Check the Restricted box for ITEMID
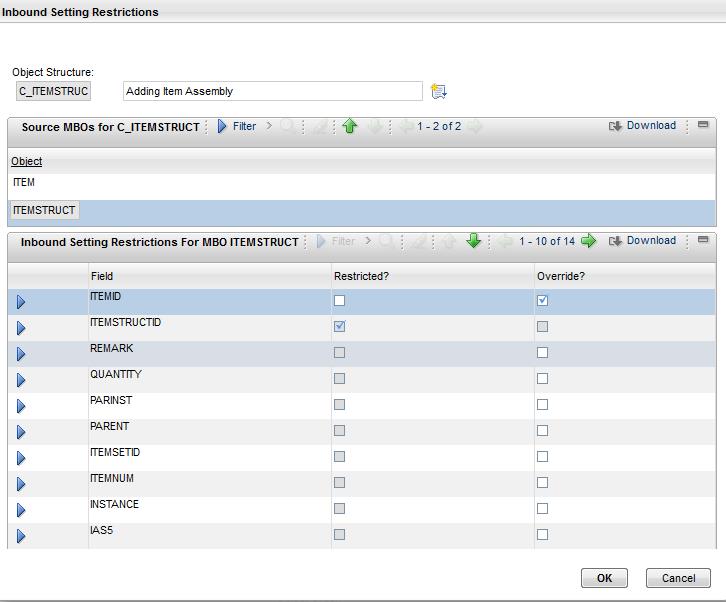The height and width of the screenshot is (602, 726). [x=339, y=301]
